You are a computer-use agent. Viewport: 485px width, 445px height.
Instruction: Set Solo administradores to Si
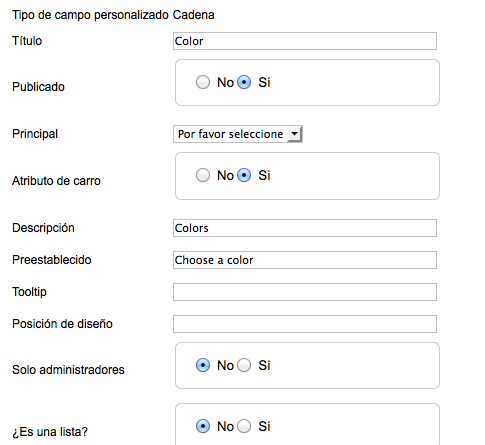pyautogui.click(x=244, y=365)
